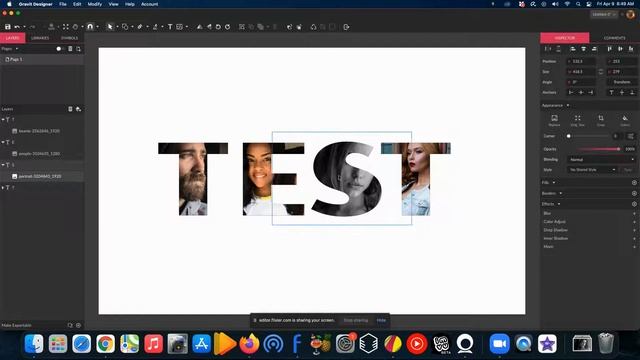Click the Undo arrow in the toolbar
Screen dimensions: 640x360
[17, 27]
